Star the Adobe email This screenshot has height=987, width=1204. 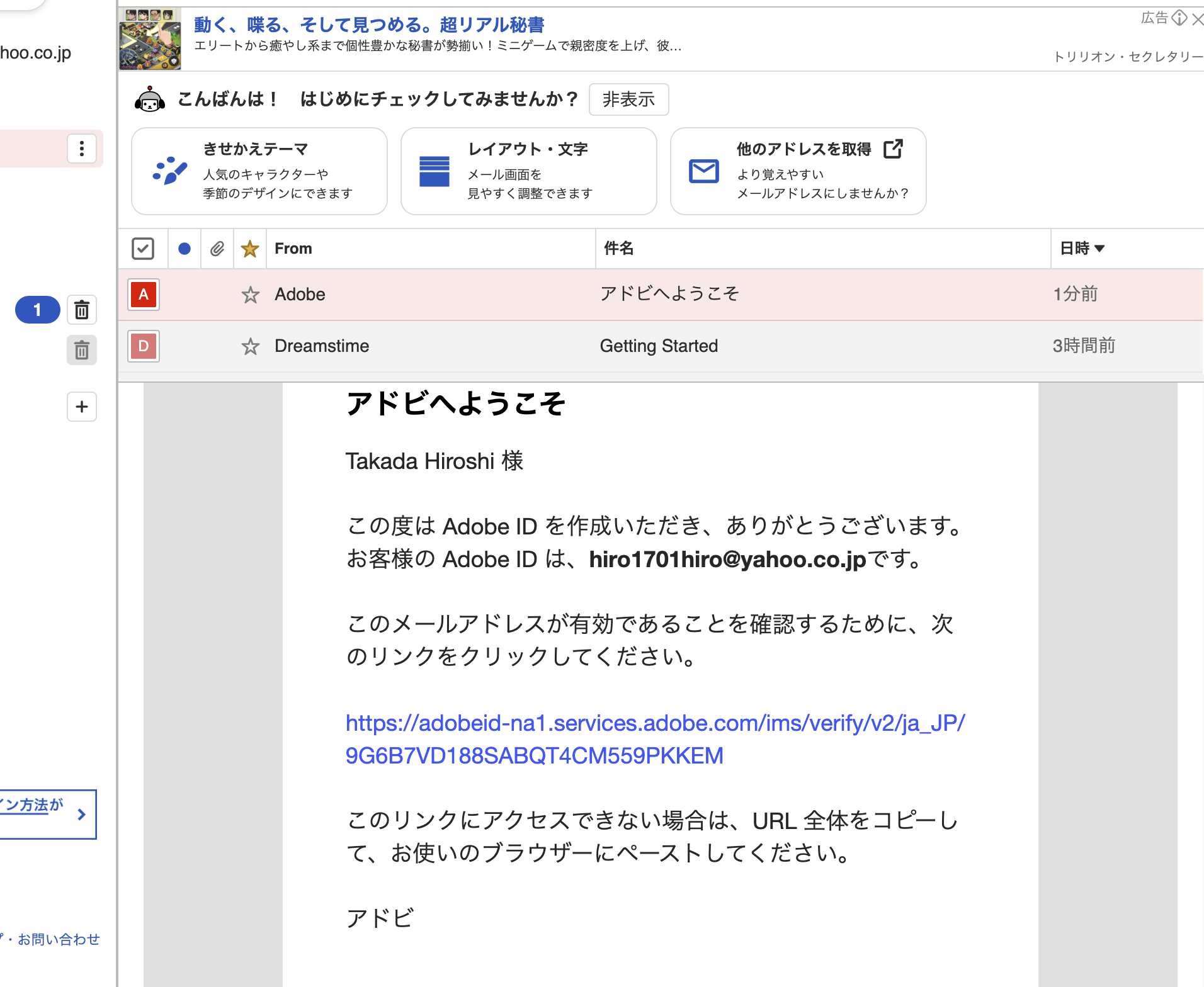click(x=251, y=295)
